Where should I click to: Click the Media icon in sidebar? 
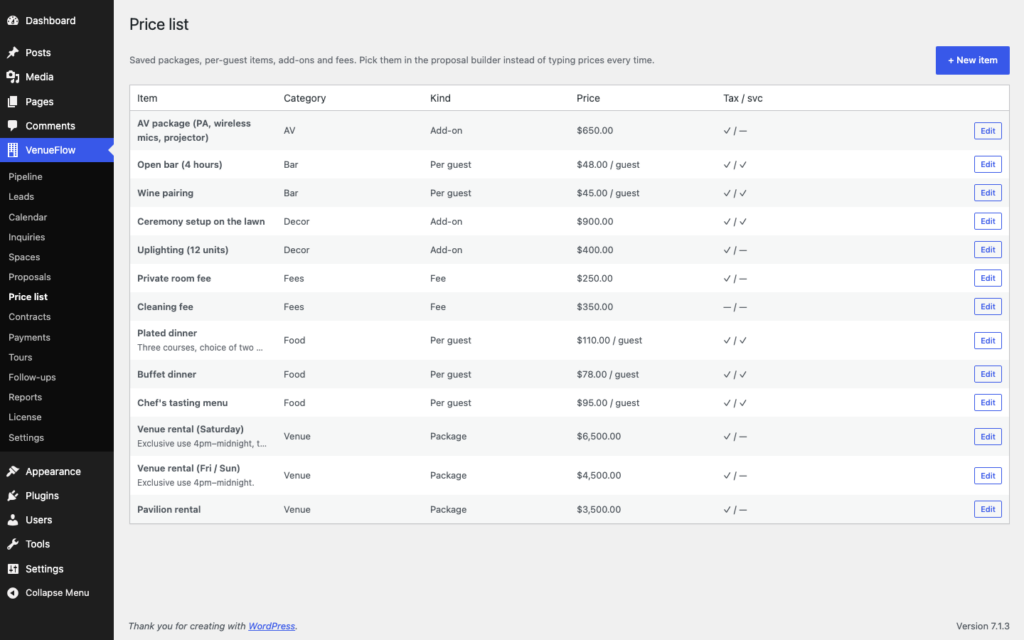point(12,76)
